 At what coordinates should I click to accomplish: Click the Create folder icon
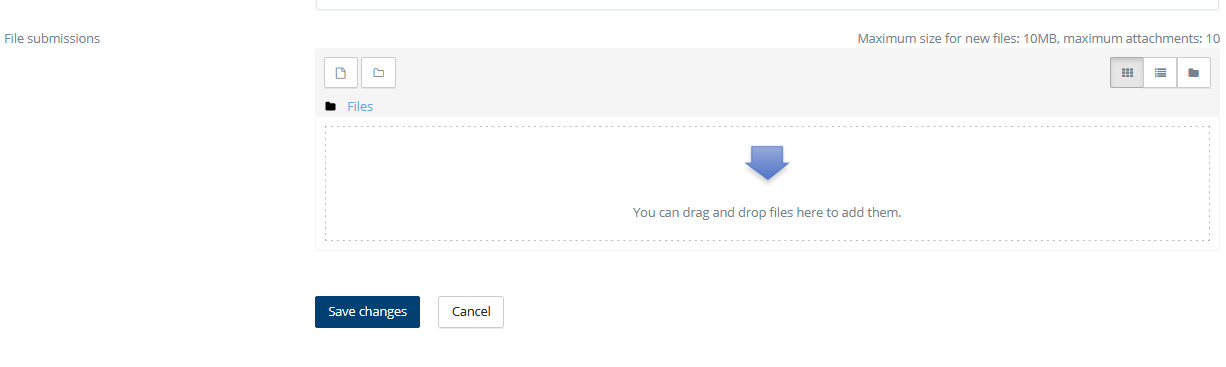[378, 72]
